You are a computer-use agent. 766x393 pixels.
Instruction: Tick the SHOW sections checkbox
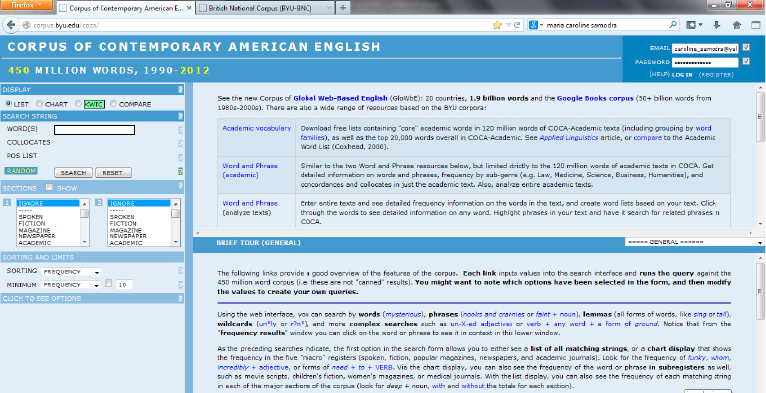[x=49, y=187]
